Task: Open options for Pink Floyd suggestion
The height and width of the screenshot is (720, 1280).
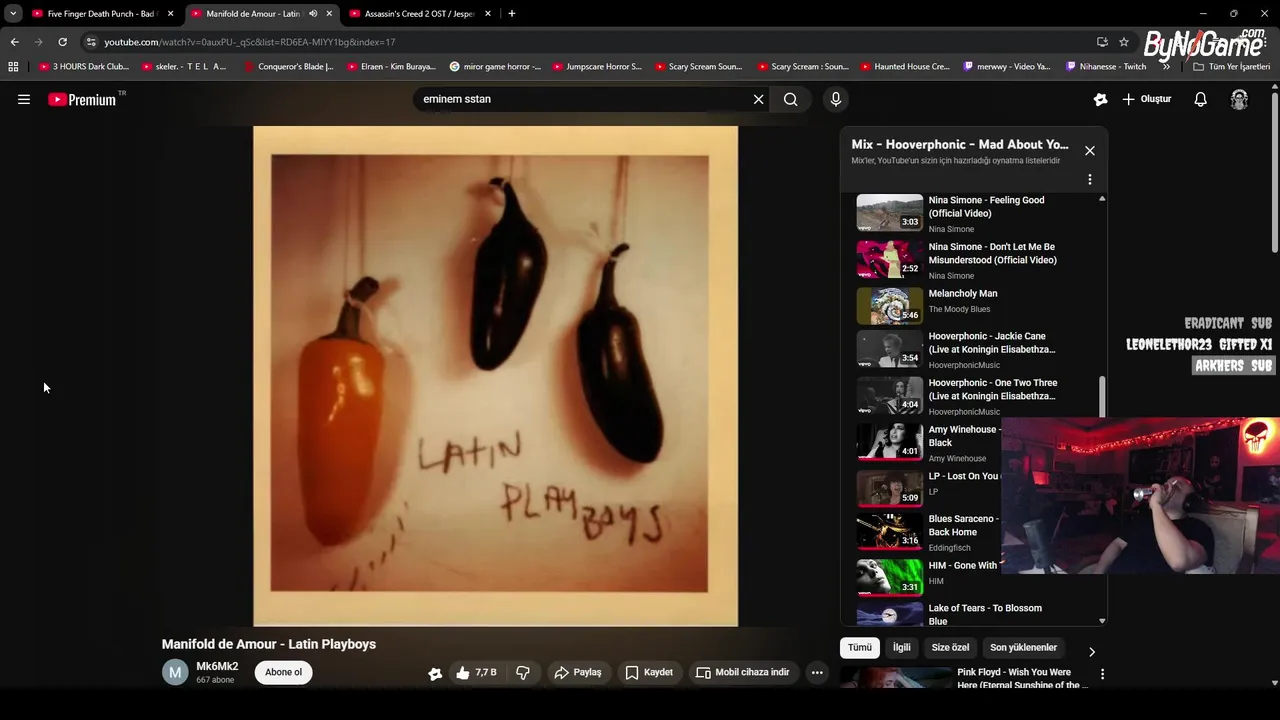Action: (x=1102, y=675)
